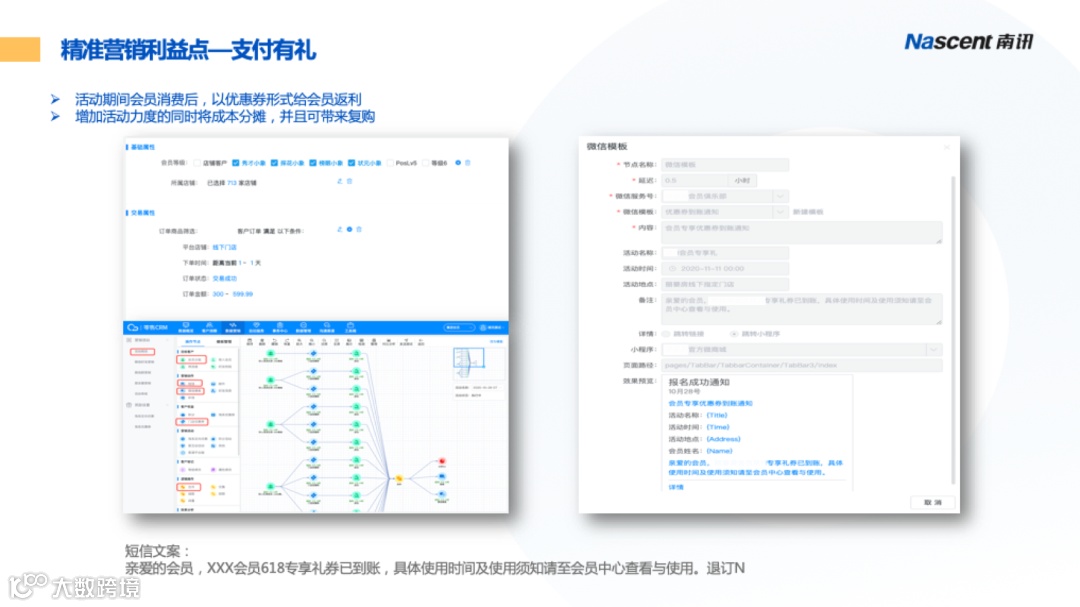This screenshot has height=607, width=1080.
Task: Click the trash icon in 所属店铺 row
Action: 349,181
